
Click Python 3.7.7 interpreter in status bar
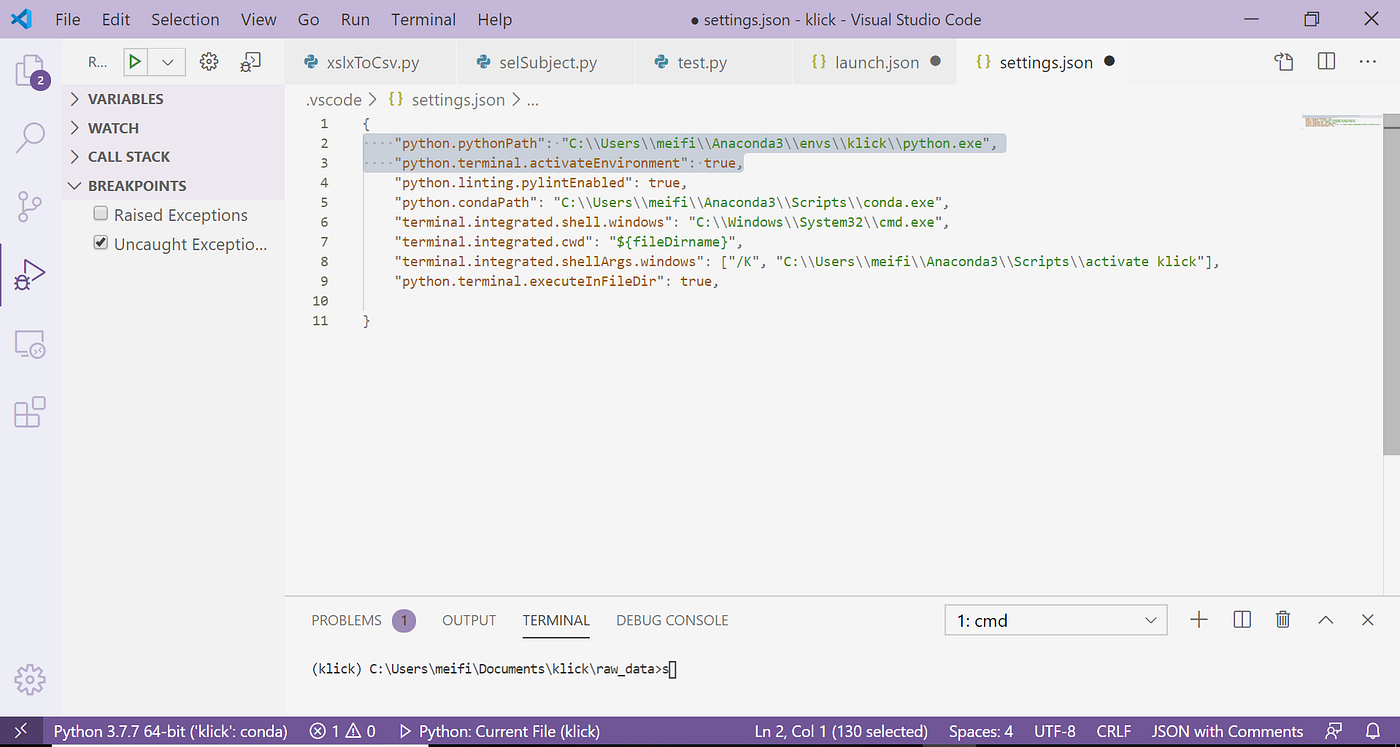(170, 731)
